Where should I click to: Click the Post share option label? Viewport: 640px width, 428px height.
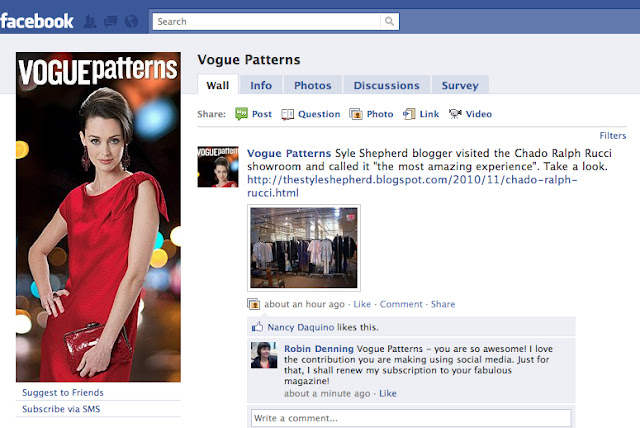tap(262, 114)
